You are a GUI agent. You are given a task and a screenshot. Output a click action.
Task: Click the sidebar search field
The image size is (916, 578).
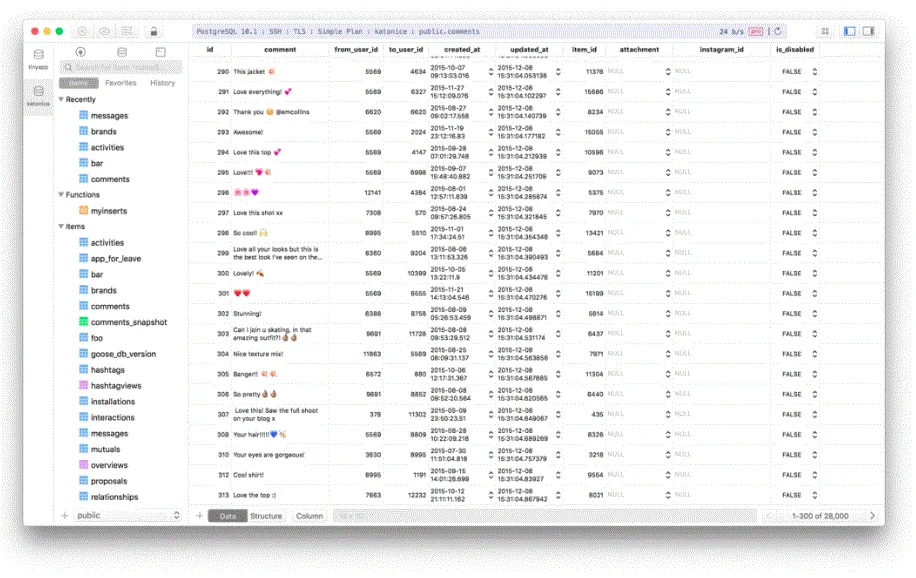click(x=121, y=67)
